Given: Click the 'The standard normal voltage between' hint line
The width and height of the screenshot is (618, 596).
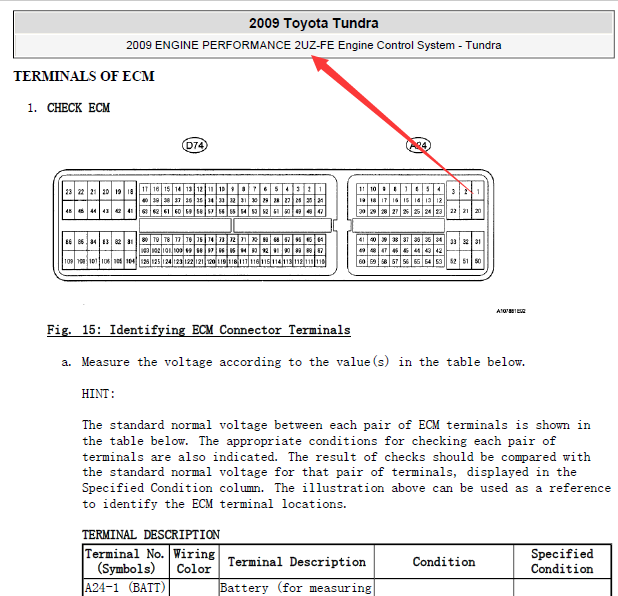Looking at the screenshot, I should 336,425.
